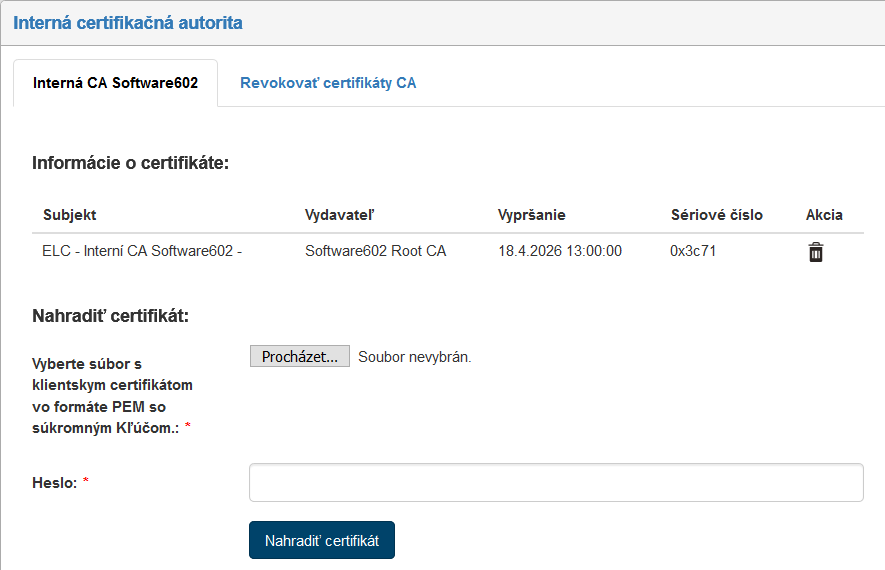Viewport: 885px width, 570px height.
Task: Switch to the Revokovať certifikáty CA tab
Action: (x=328, y=83)
